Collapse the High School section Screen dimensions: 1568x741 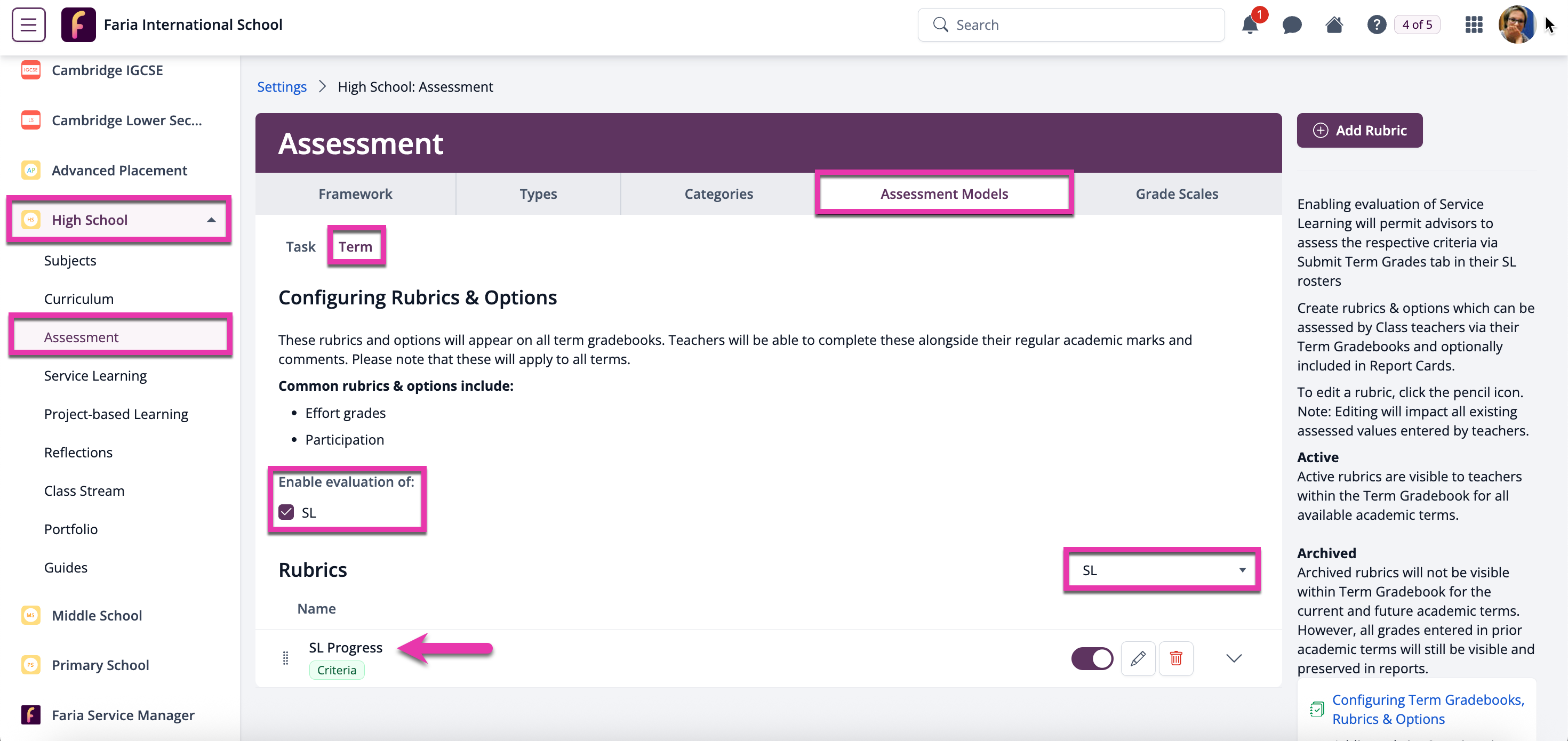pyautogui.click(x=211, y=220)
